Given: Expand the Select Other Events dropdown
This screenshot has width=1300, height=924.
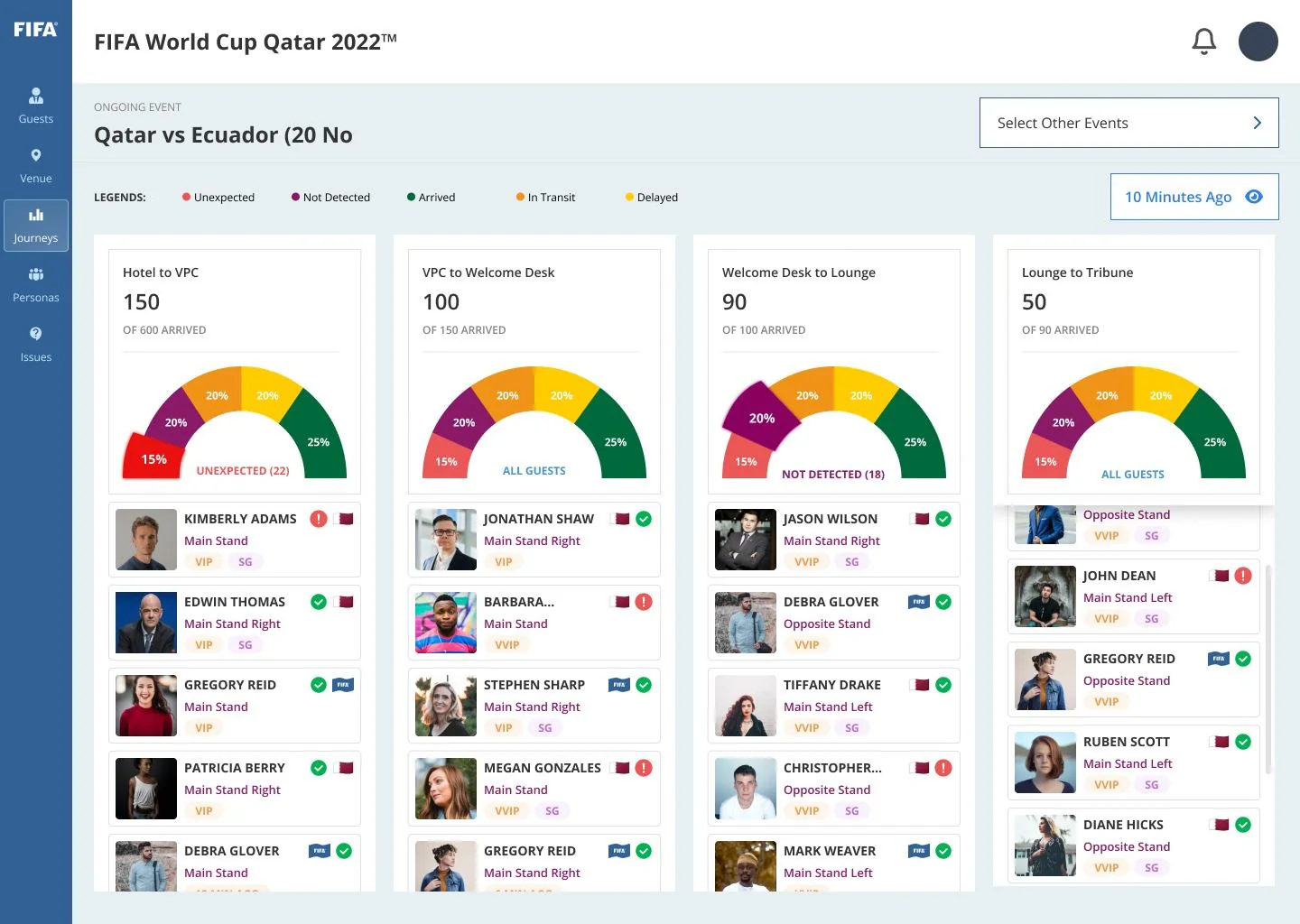Looking at the screenshot, I should point(1129,123).
